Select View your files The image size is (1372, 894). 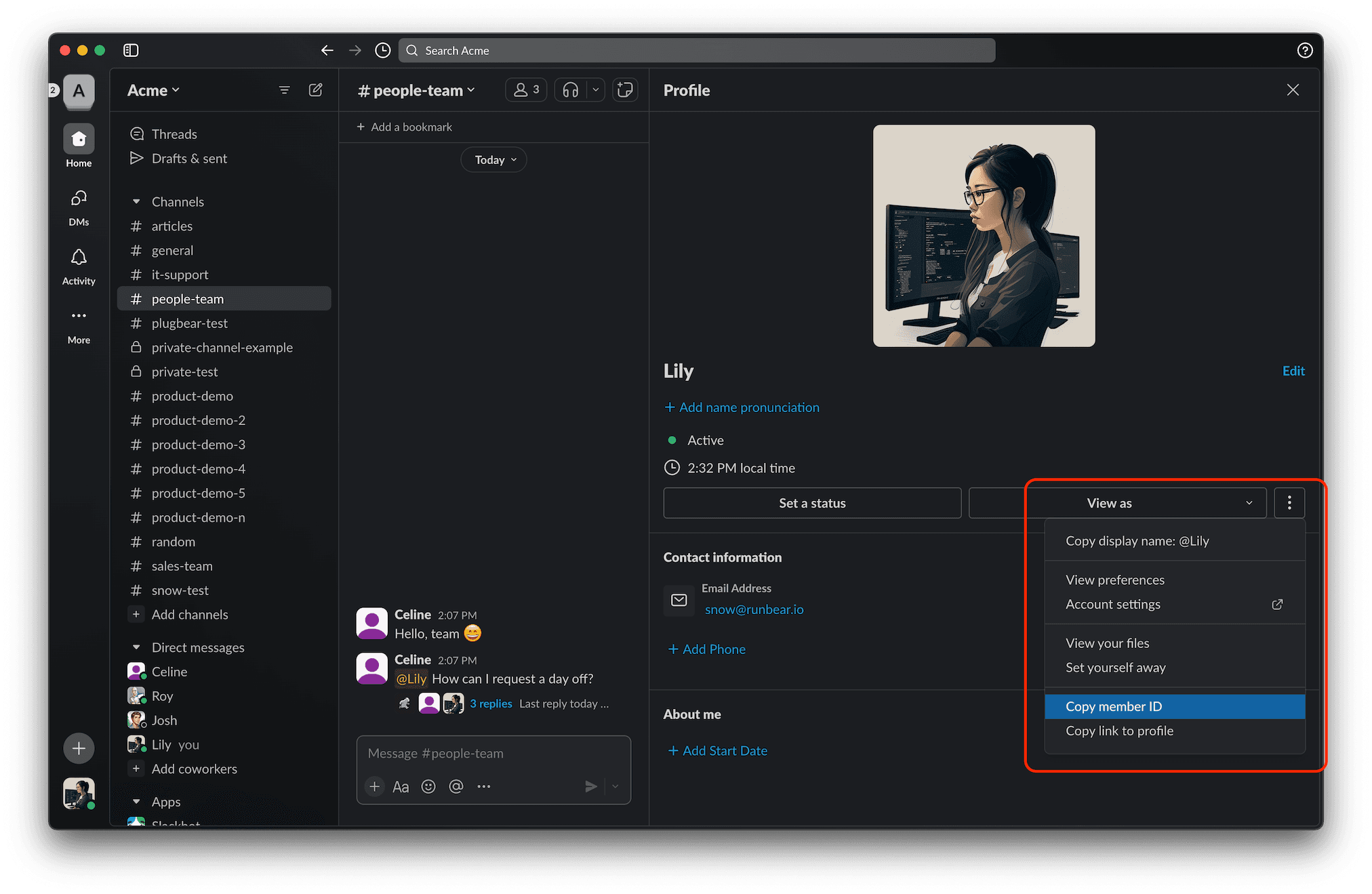pyautogui.click(x=1175, y=643)
